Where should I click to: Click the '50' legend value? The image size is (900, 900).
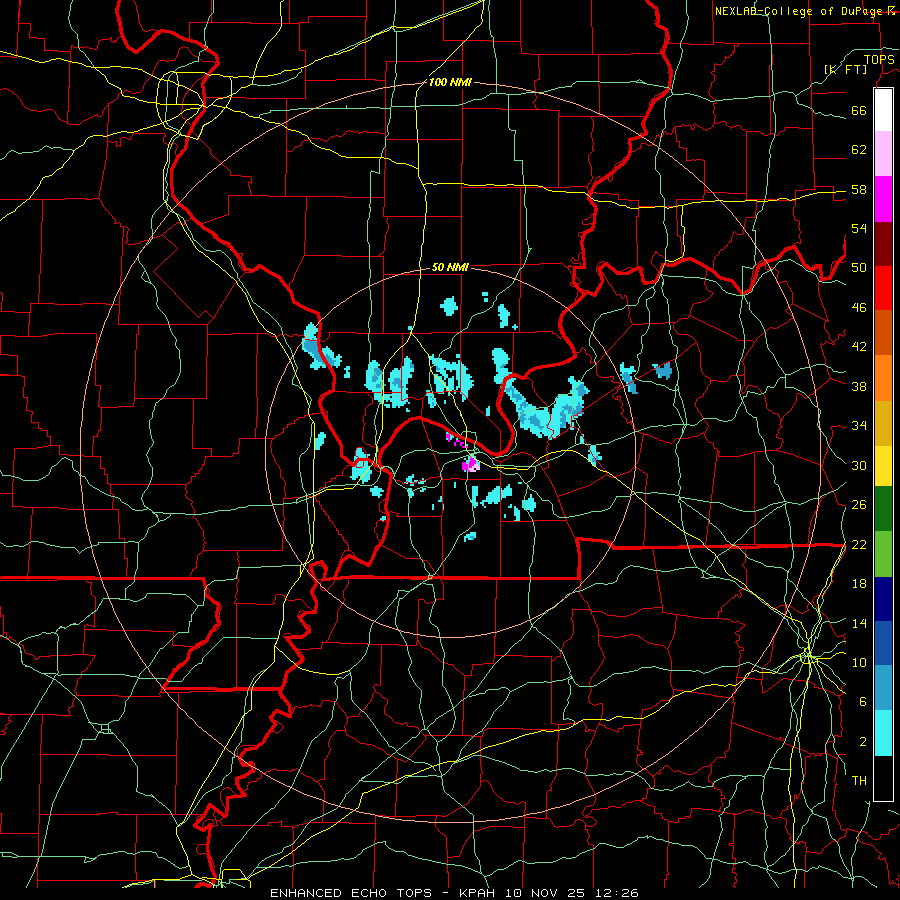(x=859, y=267)
